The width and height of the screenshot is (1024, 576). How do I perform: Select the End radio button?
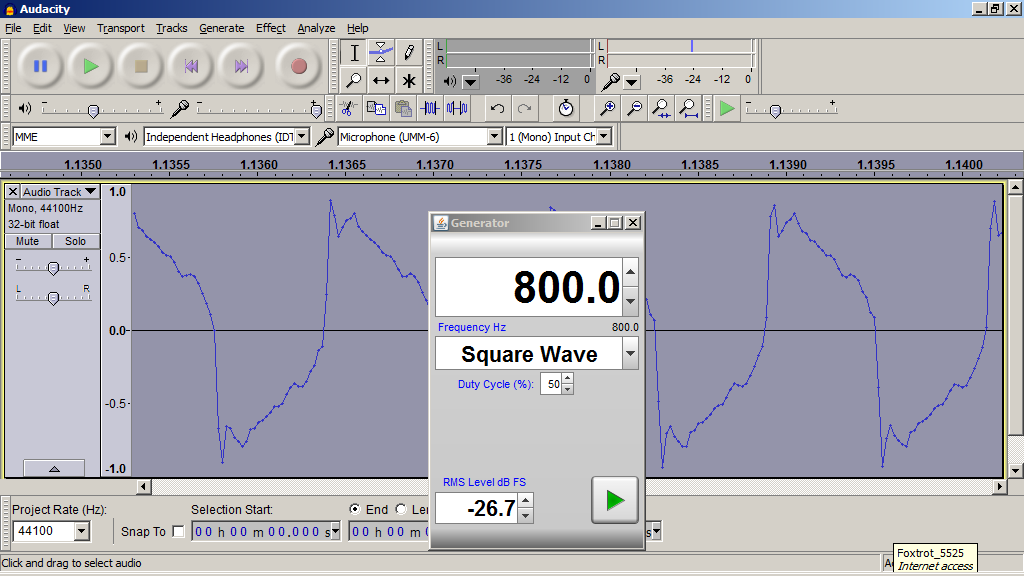(x=355, y=509)
